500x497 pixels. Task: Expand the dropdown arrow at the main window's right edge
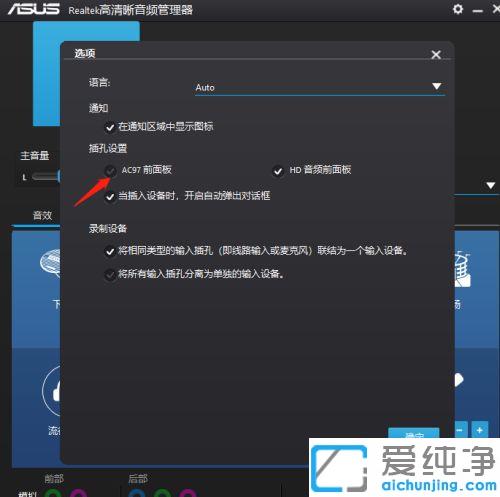tap(490, 185)
